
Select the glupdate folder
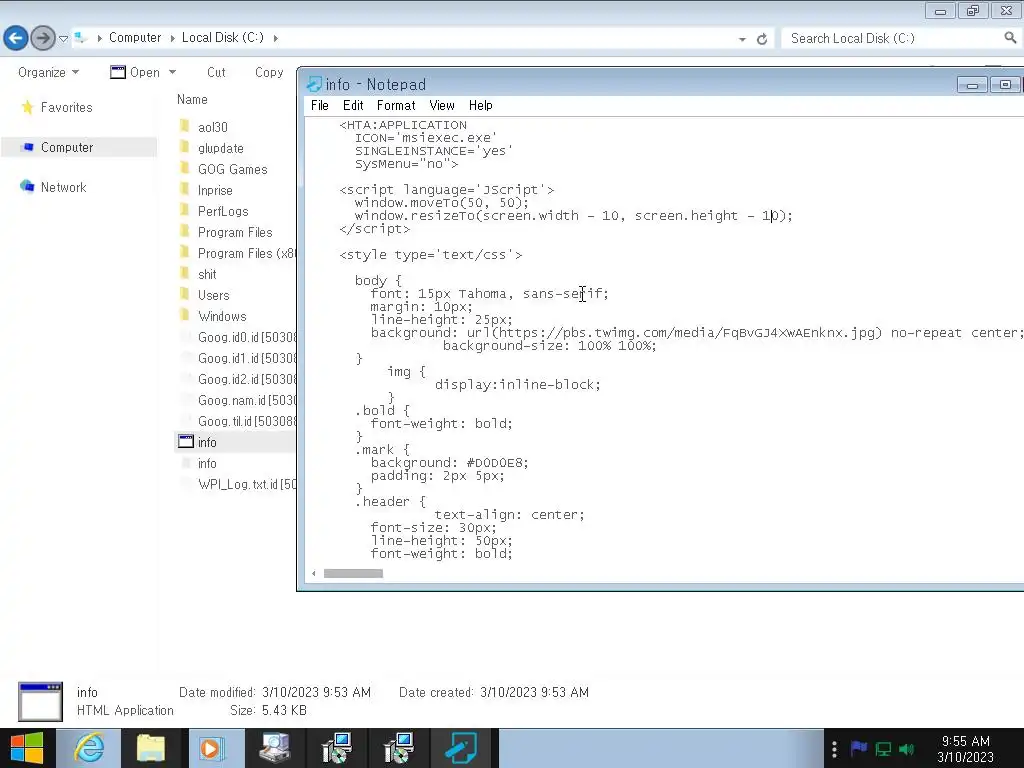pos(221,148)
